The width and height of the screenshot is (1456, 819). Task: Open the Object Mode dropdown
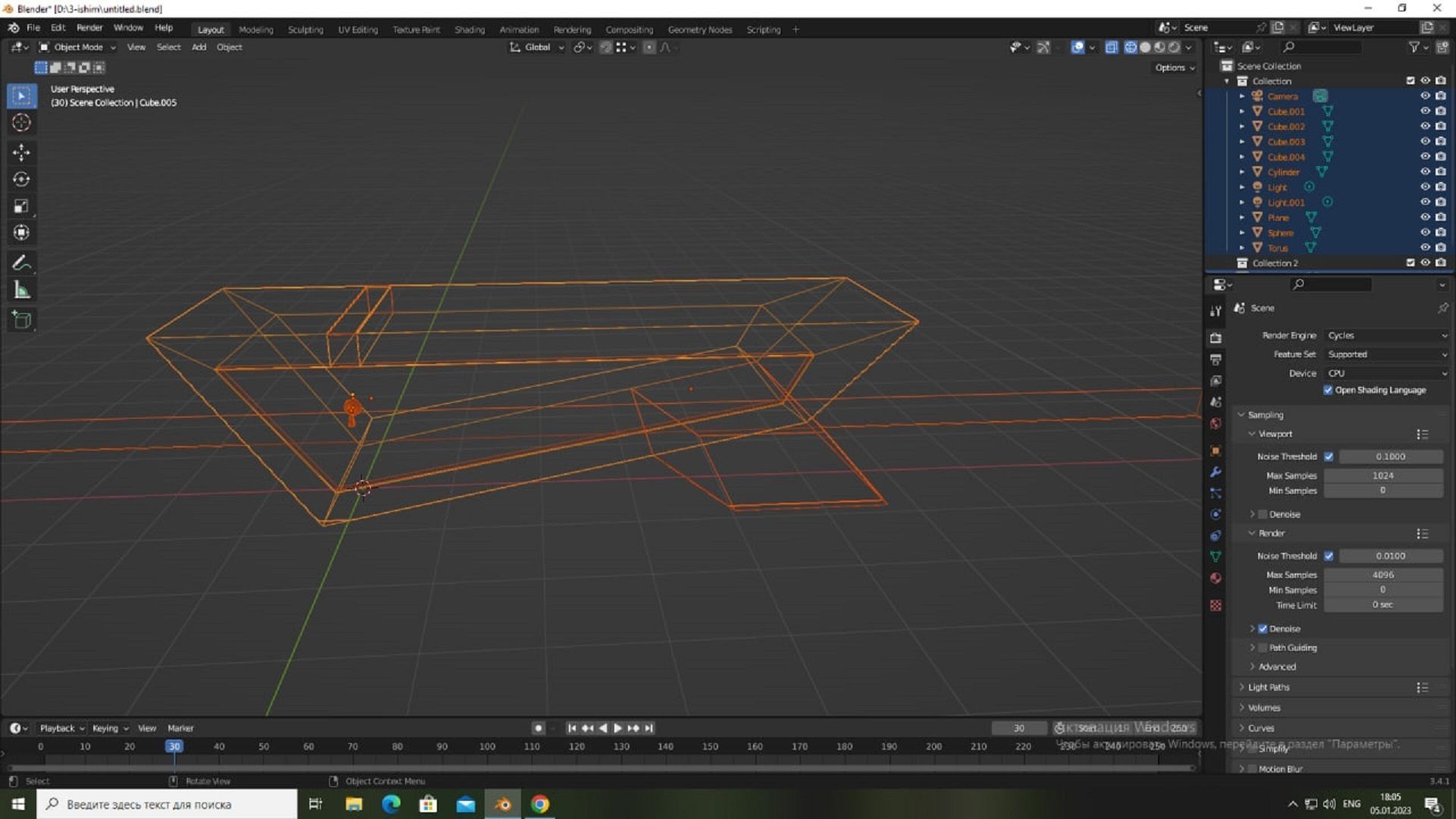coord(78,47)
